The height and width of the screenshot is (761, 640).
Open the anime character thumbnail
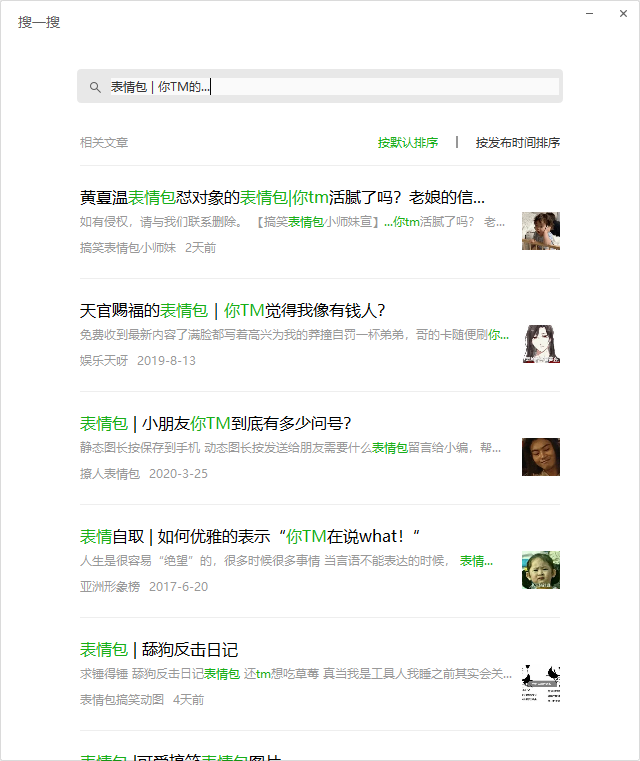coord(541,344)
